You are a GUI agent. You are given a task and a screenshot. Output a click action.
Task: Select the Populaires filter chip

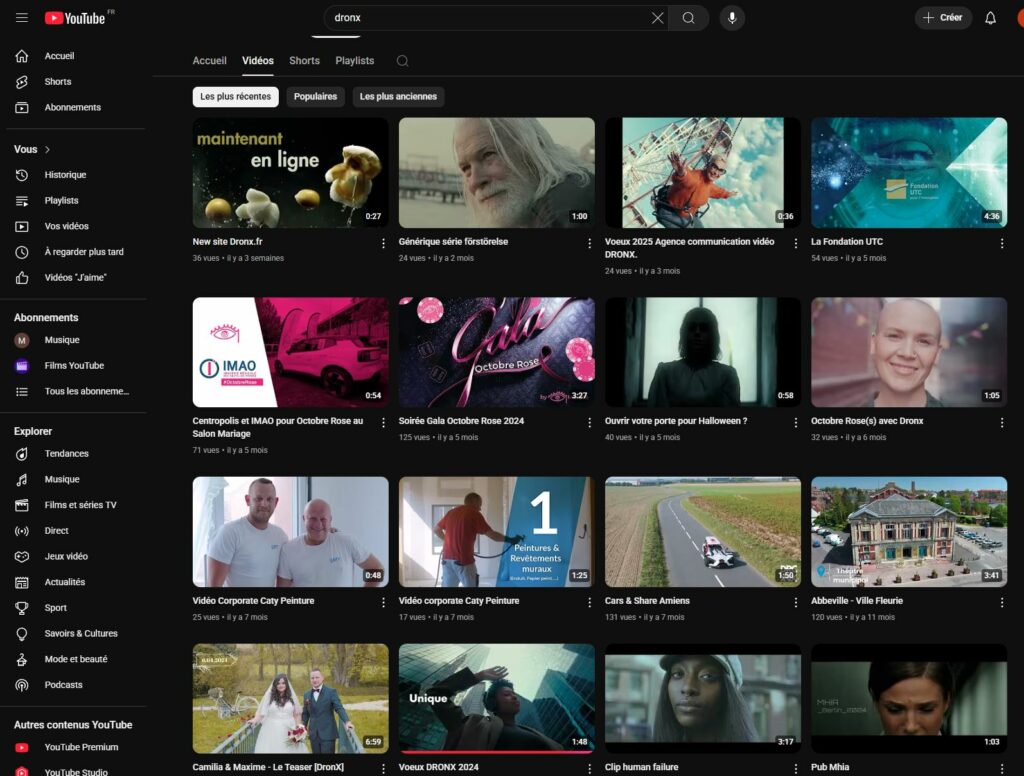point(315,97)
